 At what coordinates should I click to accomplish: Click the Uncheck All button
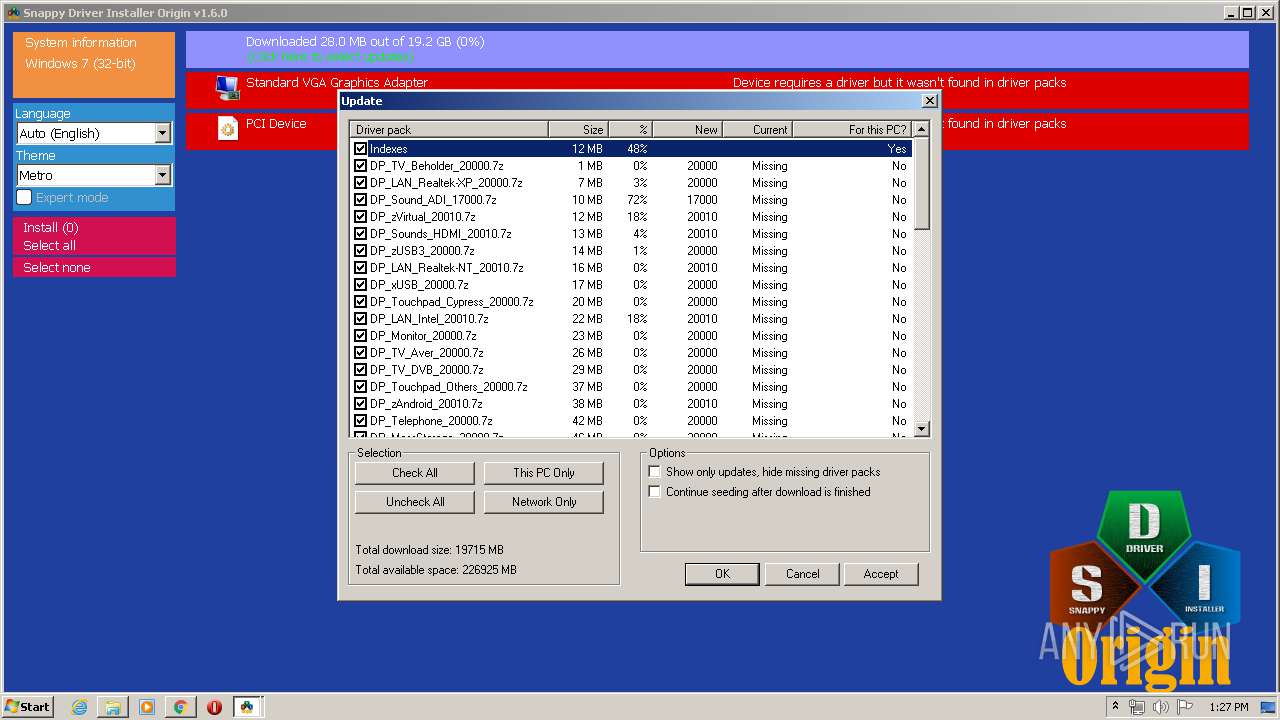point(415,502)
